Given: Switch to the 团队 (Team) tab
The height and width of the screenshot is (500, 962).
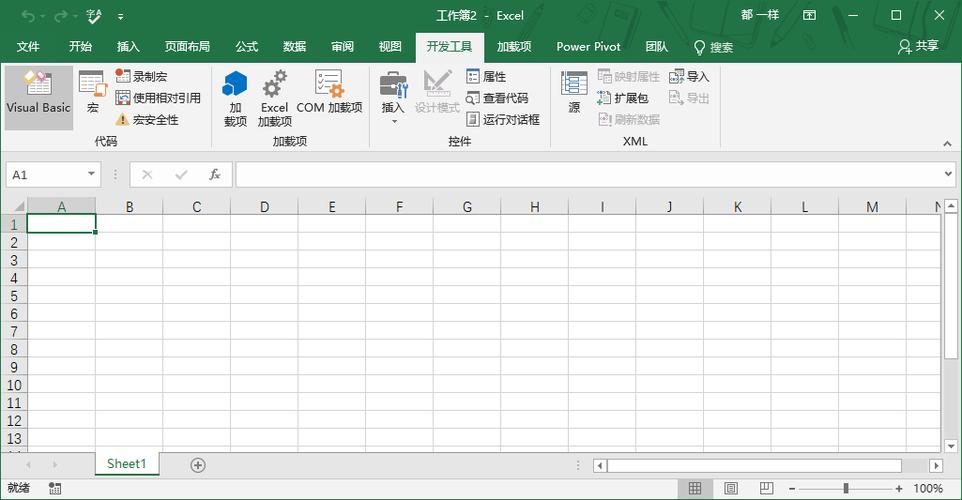Looking at the screenshot, I should click(x=656, y=47).
